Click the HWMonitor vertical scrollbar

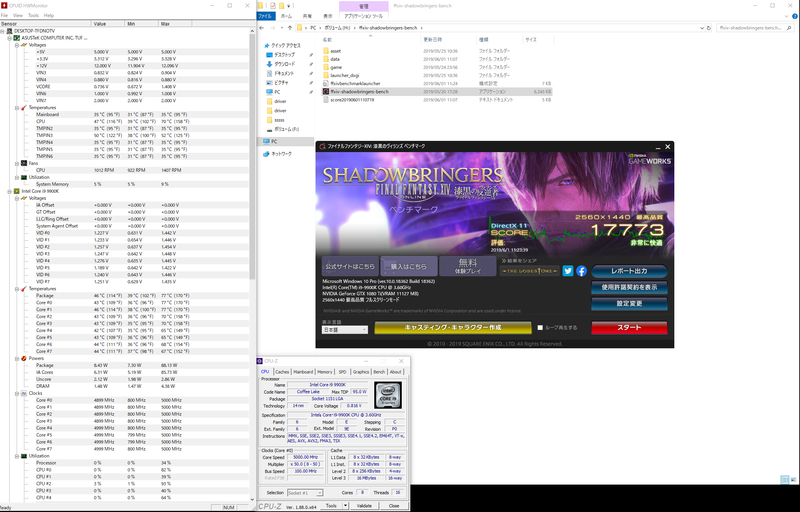[252, 156]
